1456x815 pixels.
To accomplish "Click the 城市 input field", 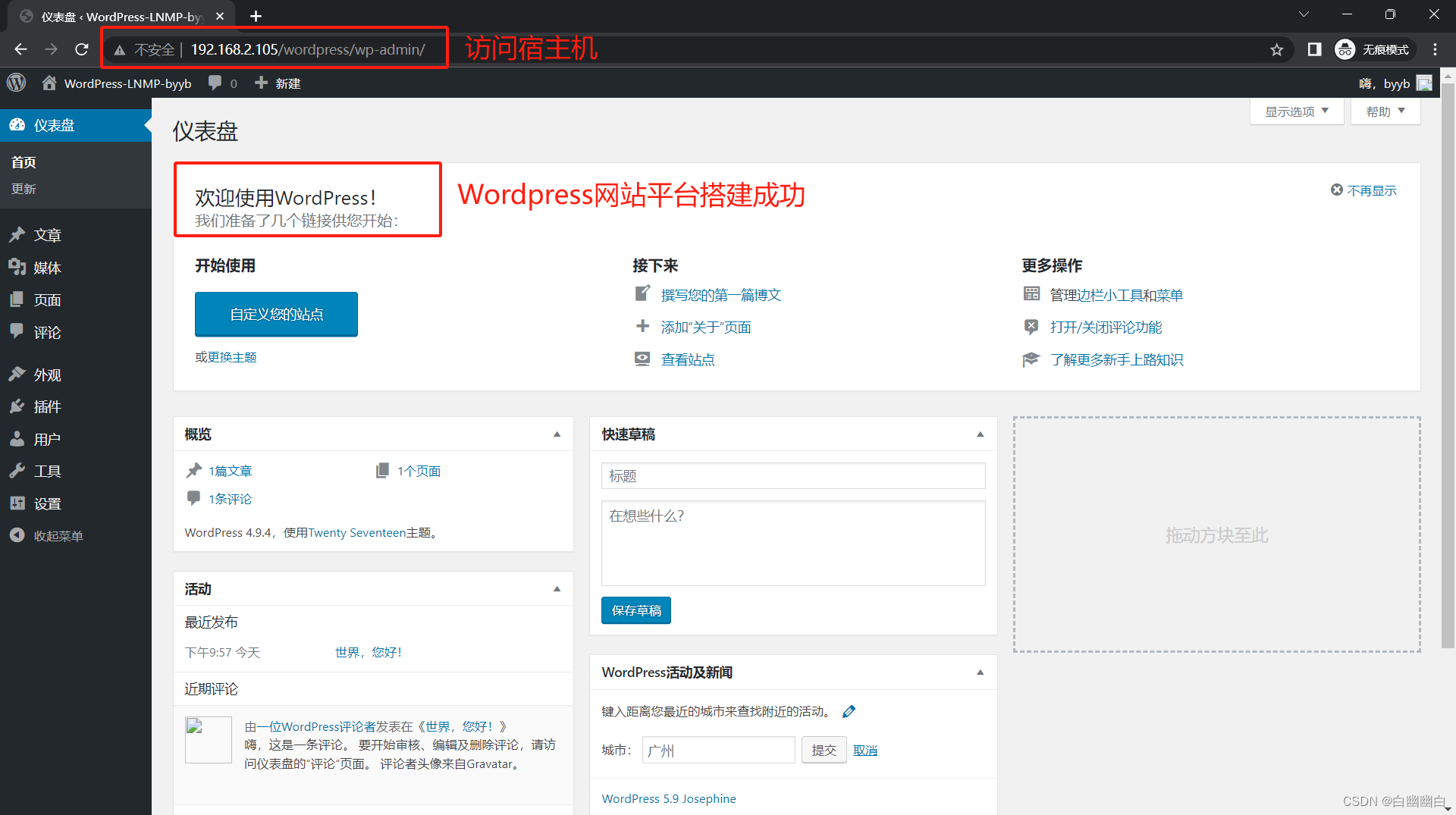I will click(718, 750).
